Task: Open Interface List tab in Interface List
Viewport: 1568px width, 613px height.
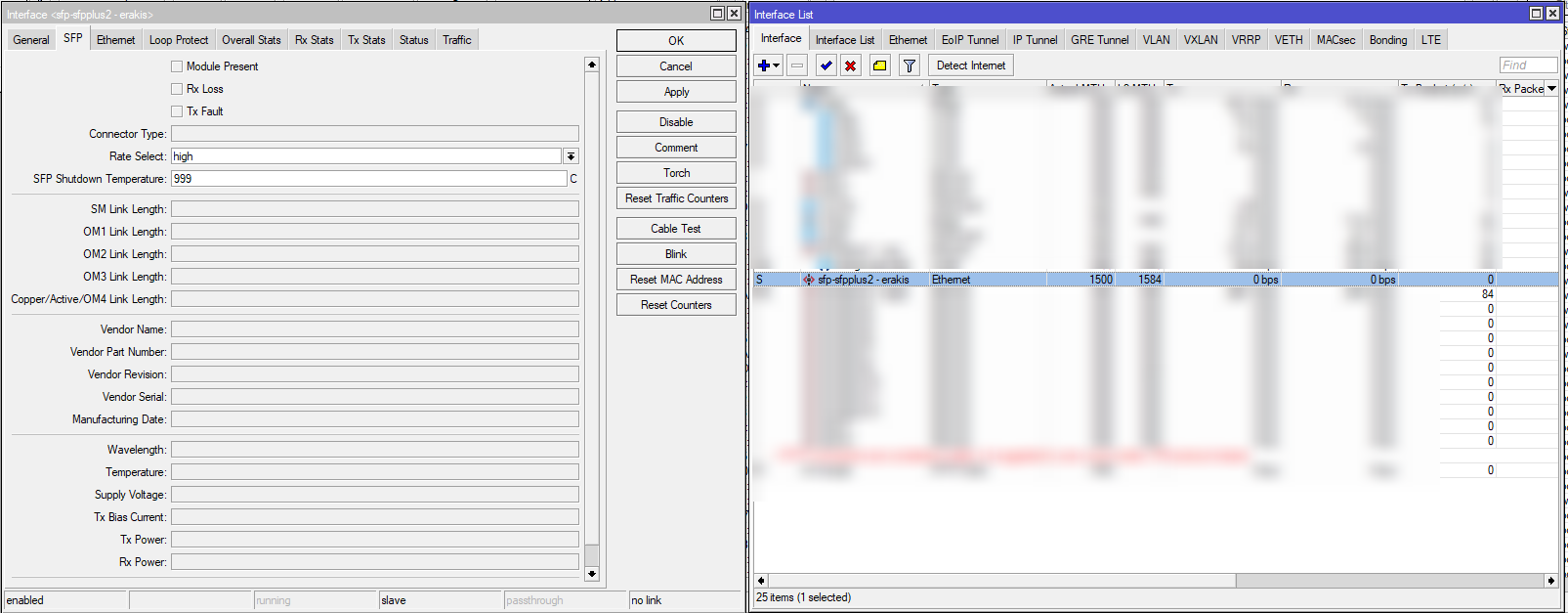Action: coord(845,40)
